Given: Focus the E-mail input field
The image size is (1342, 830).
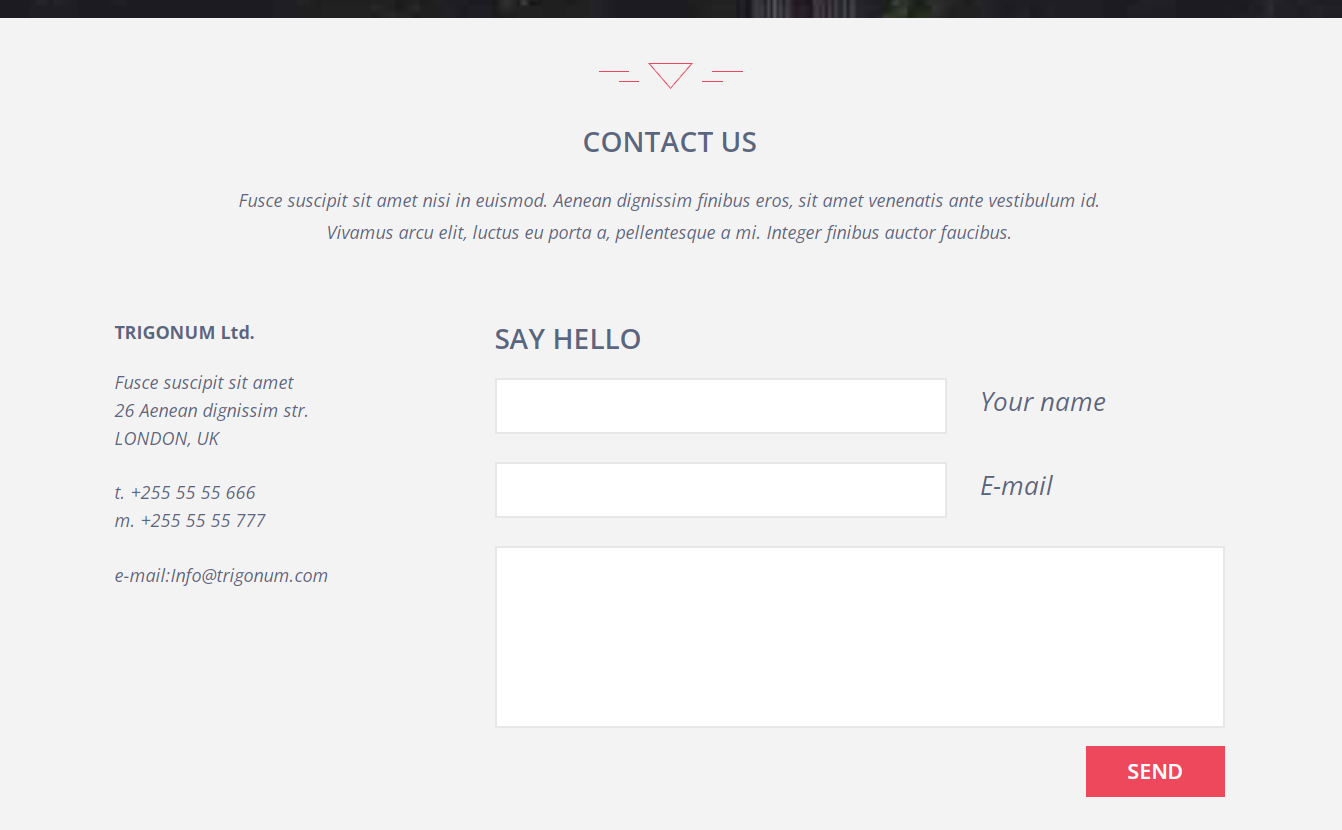Looking at the screenshot, I should (720, 490).
